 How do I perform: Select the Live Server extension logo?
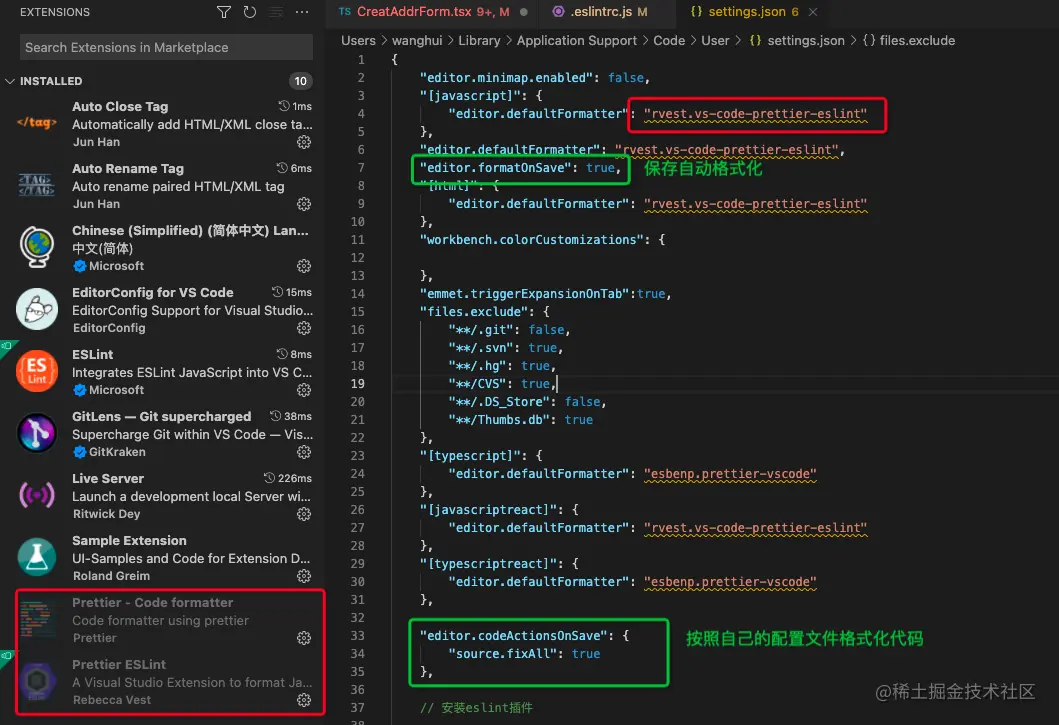click(x=36, y=495)
